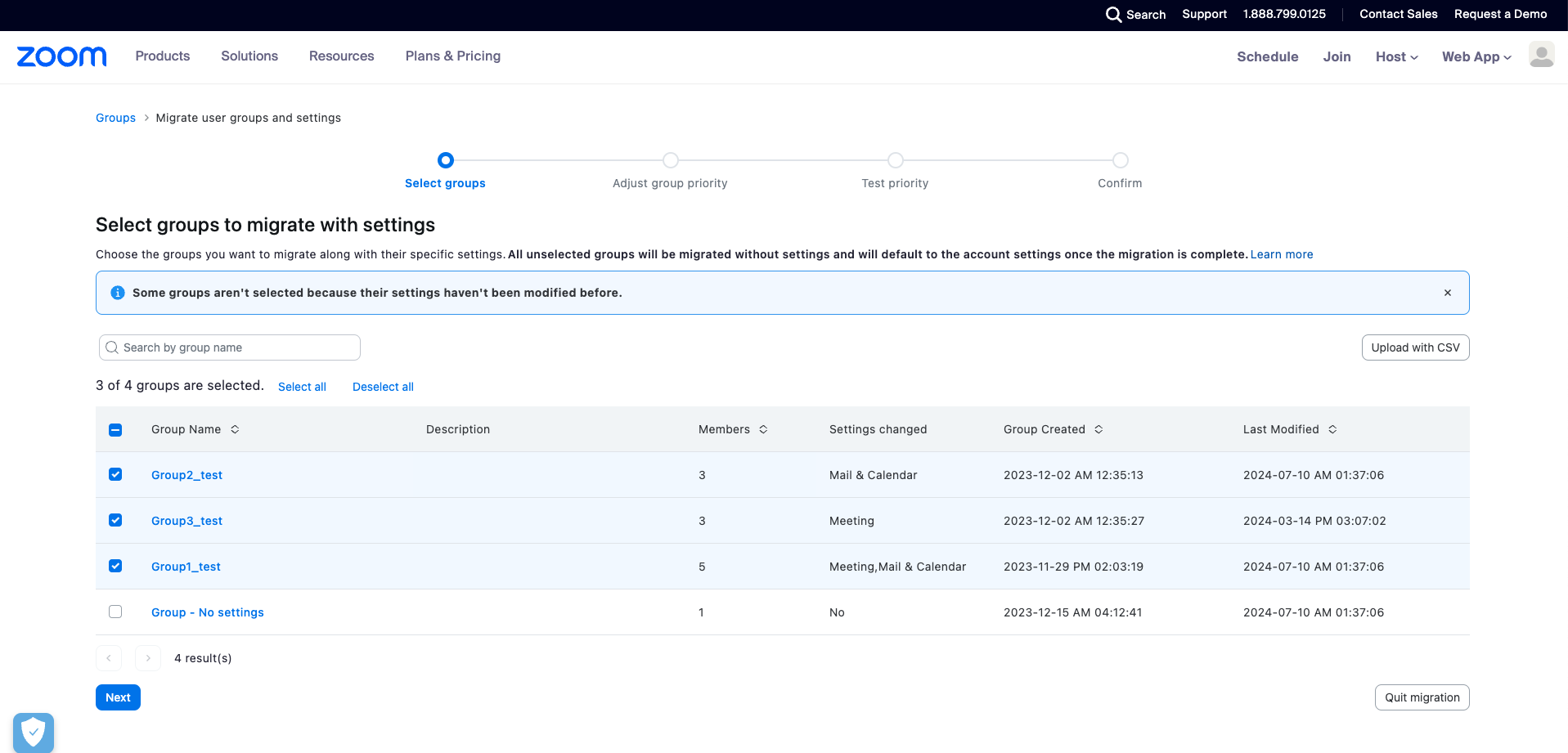
Task: Click the shield privacy icon
Action: tap(34, 732)
